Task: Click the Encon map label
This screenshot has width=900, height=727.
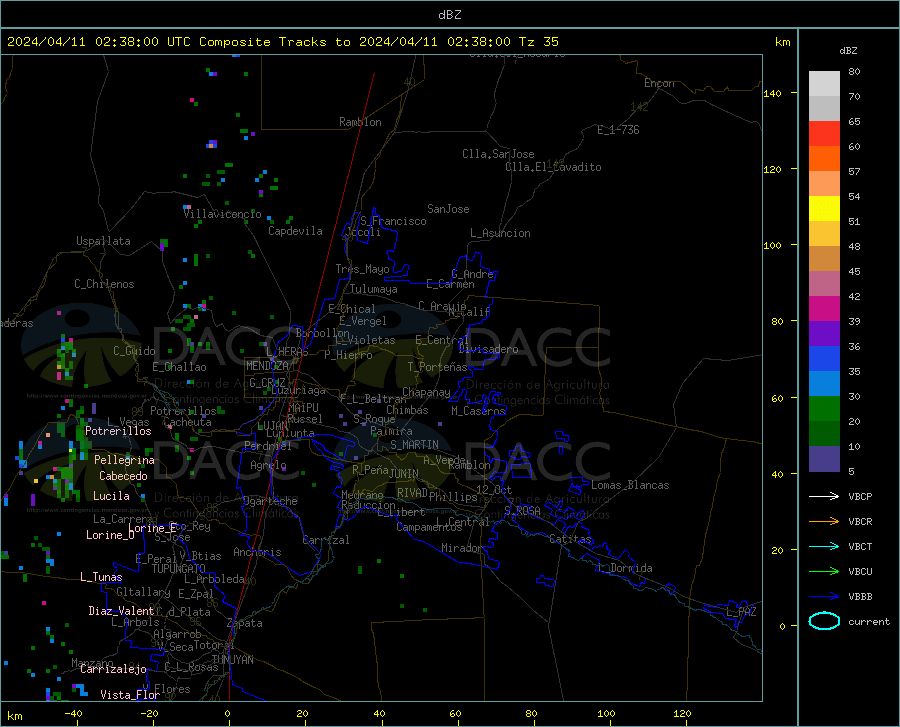Action: click(659, 83)
